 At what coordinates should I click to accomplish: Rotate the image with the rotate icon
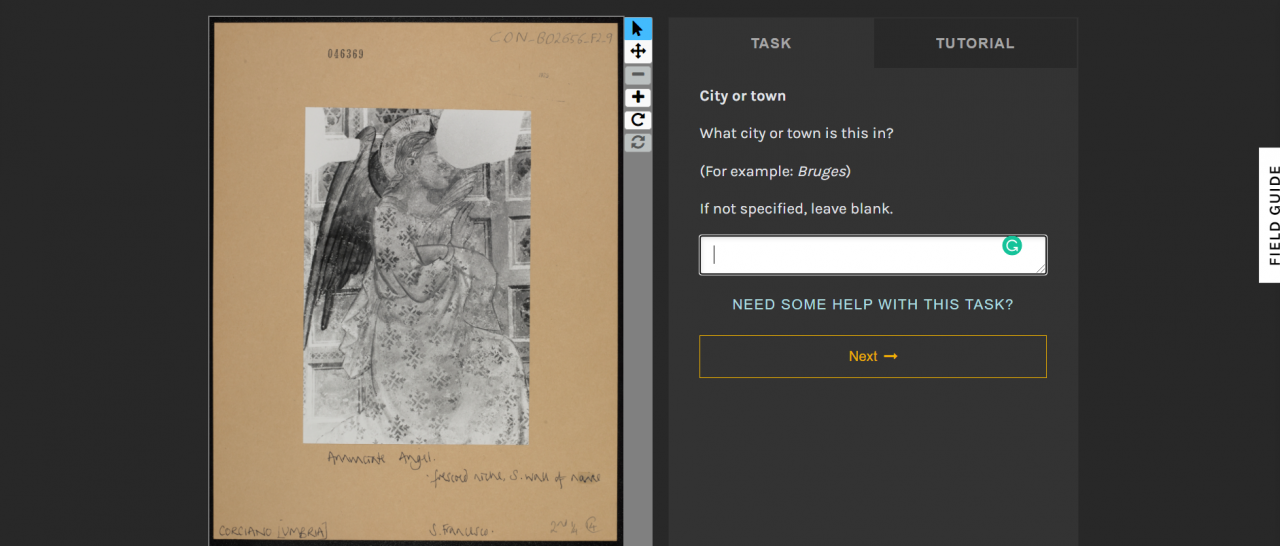click(638, 120)
